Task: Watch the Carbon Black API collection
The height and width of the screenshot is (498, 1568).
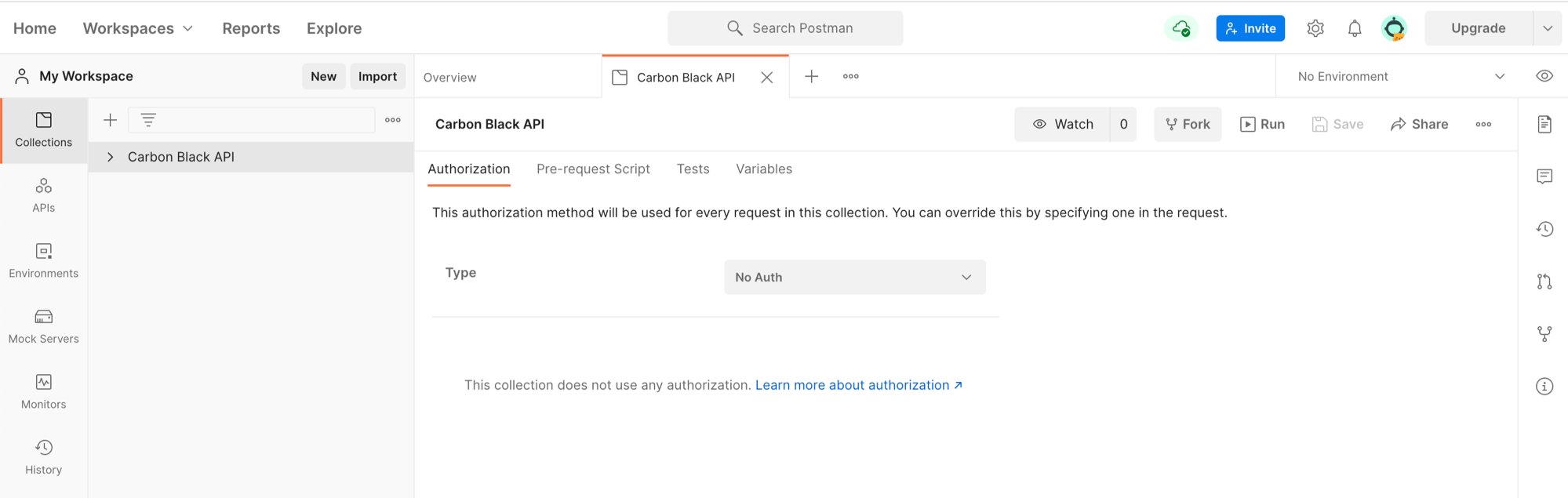Action: [1063, 124]
